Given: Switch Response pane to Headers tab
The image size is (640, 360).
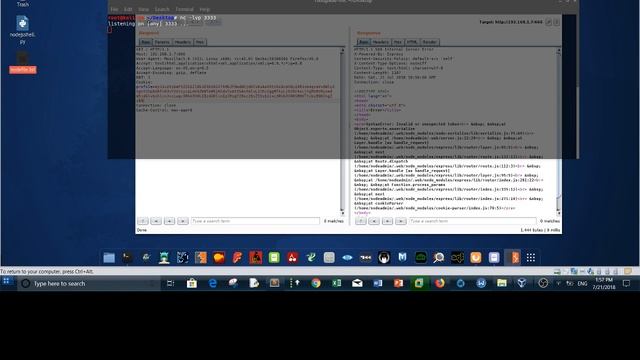Looking at the screenshot, I should pos(381,42).
